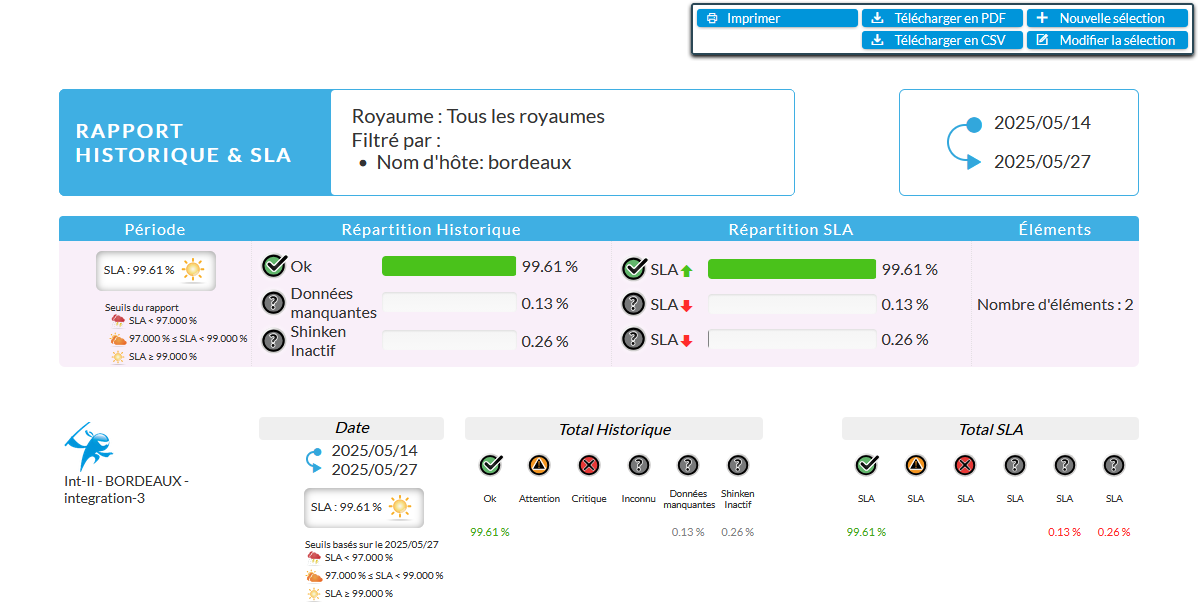Download the report via Télécharger en PDF
The image size is (1198, 616).
click(942, 18)
